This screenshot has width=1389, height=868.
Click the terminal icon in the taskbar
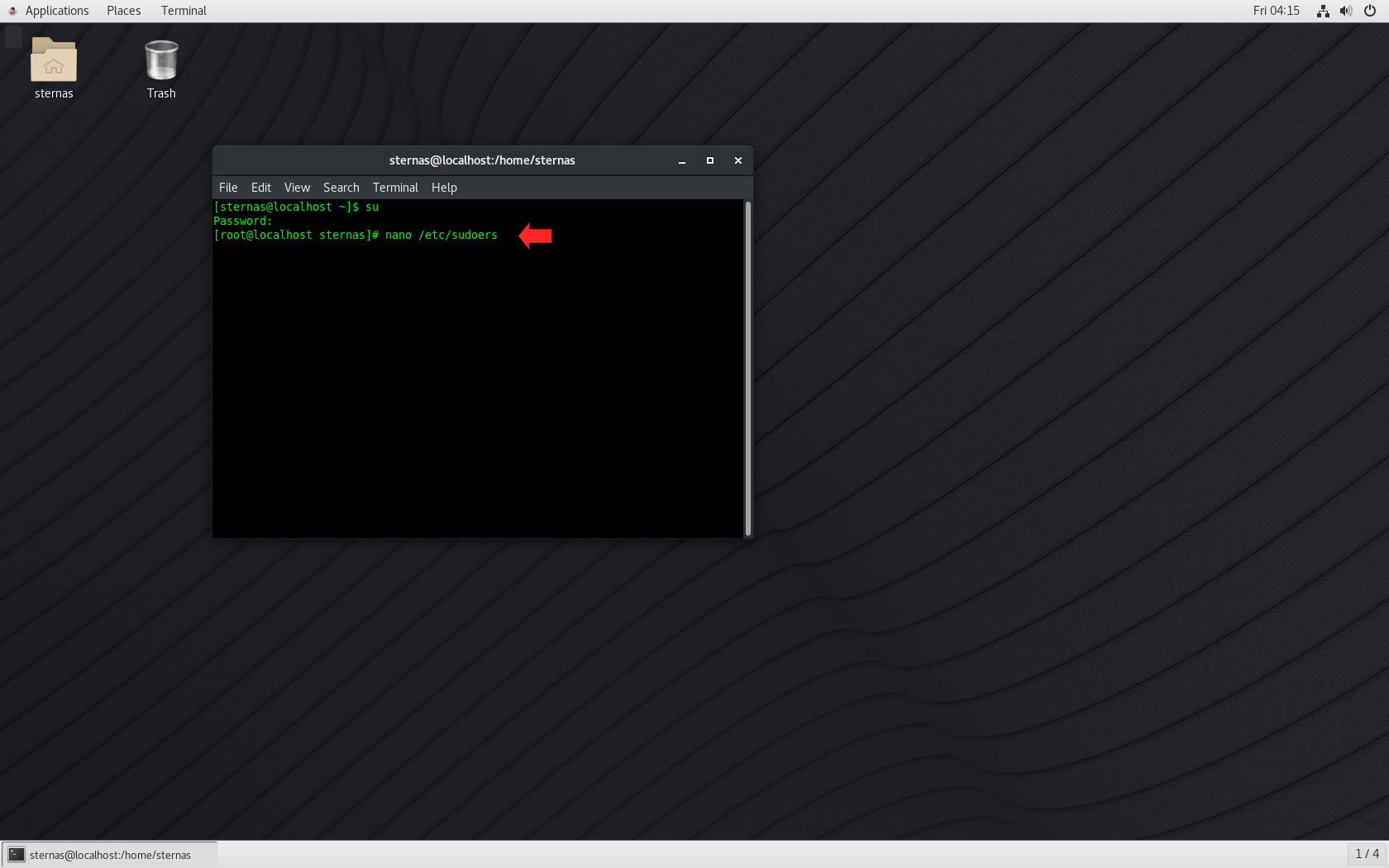17,855
